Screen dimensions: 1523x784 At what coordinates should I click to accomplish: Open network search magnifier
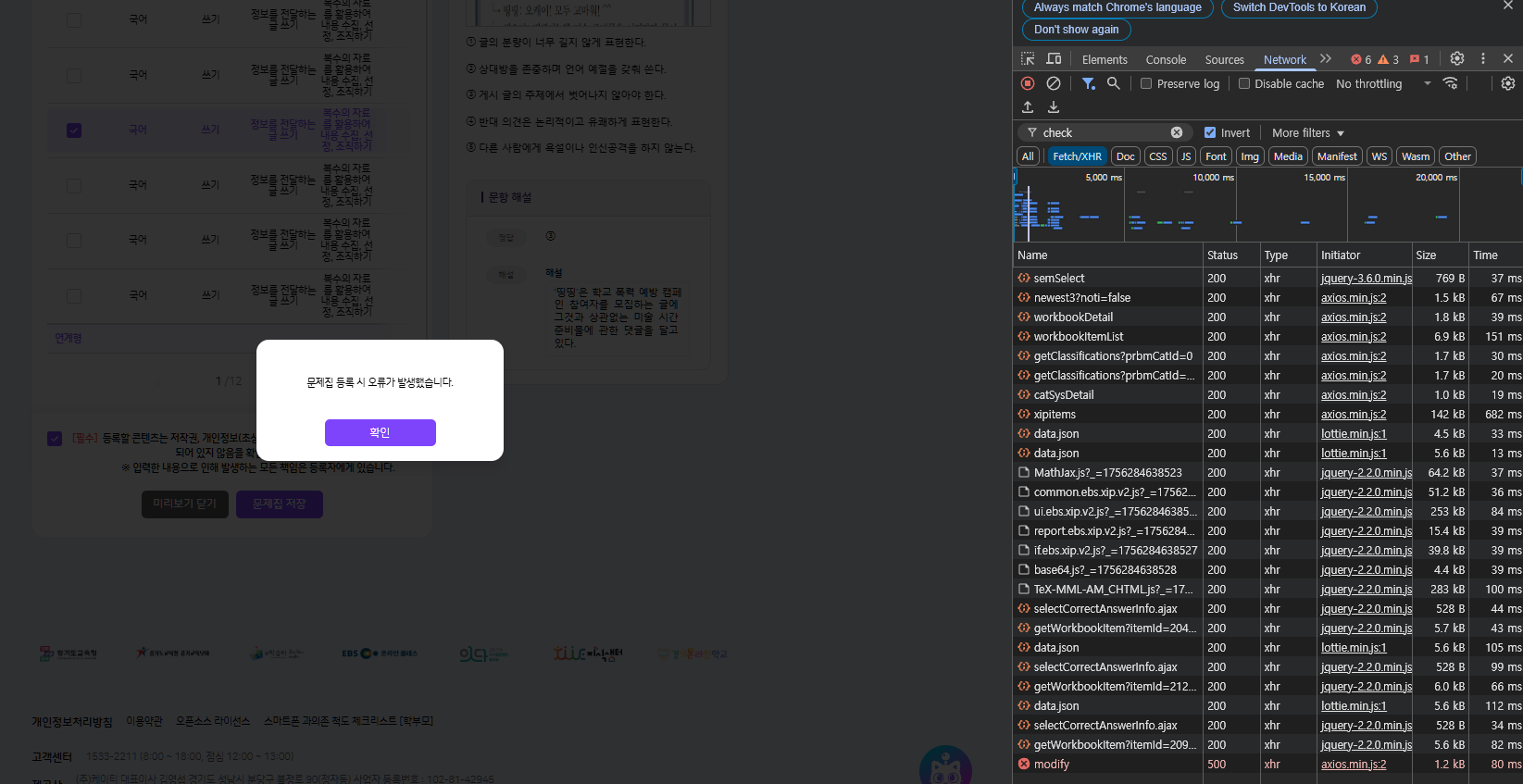tap(1114, 83)
